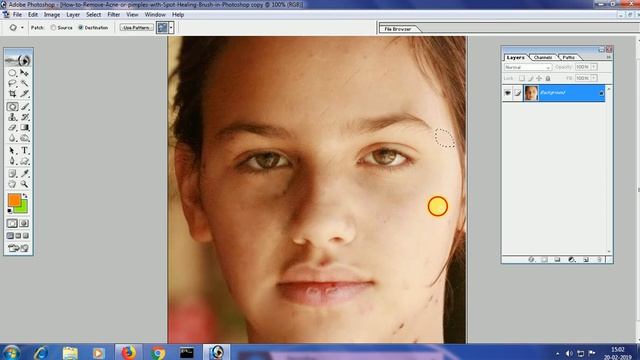This screenshot has width=640, height=360.
Task: Open Adobe Online from toolbox header
Action: click(x=18, y=60)
